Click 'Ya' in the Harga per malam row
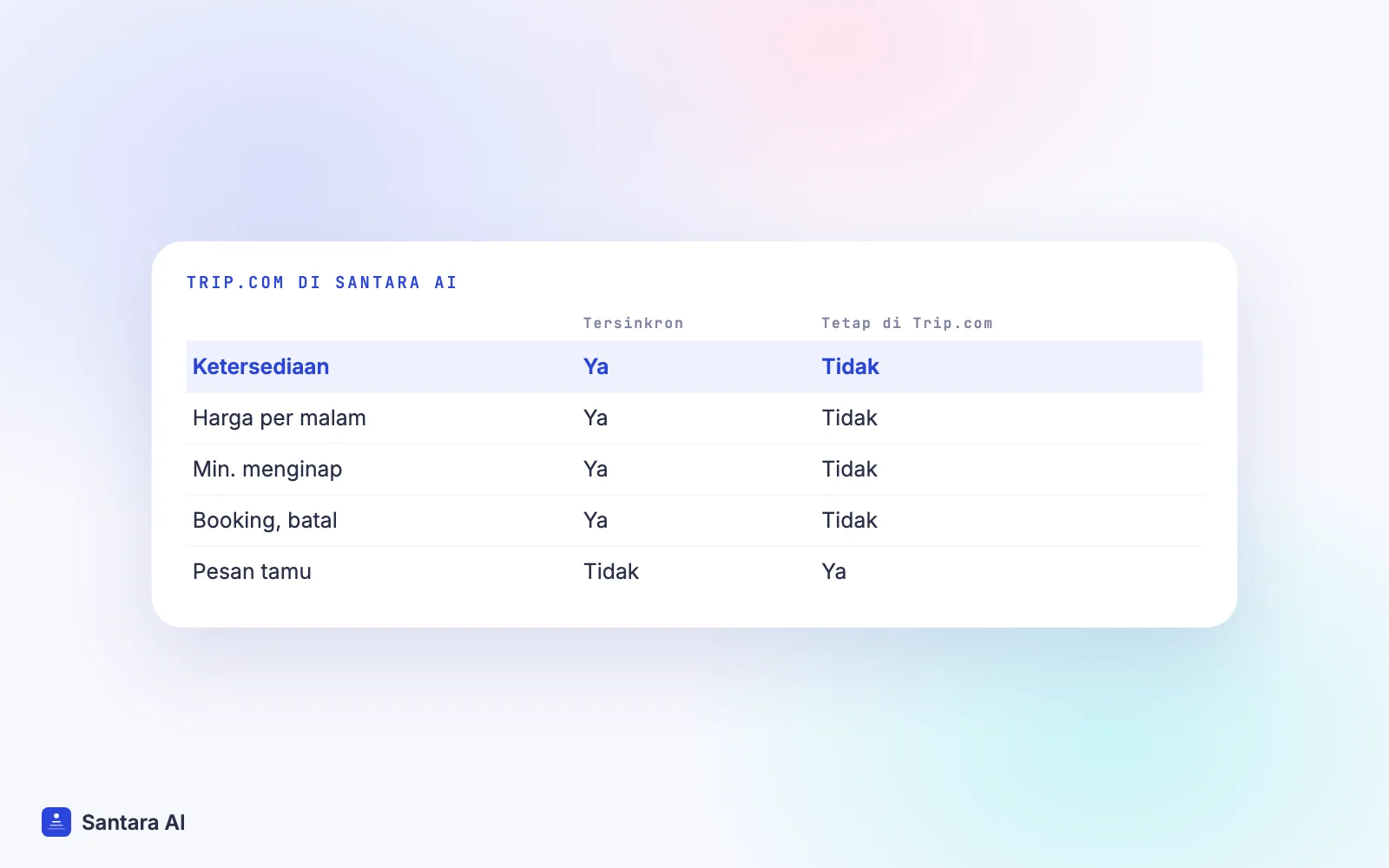 coord(596,418)
